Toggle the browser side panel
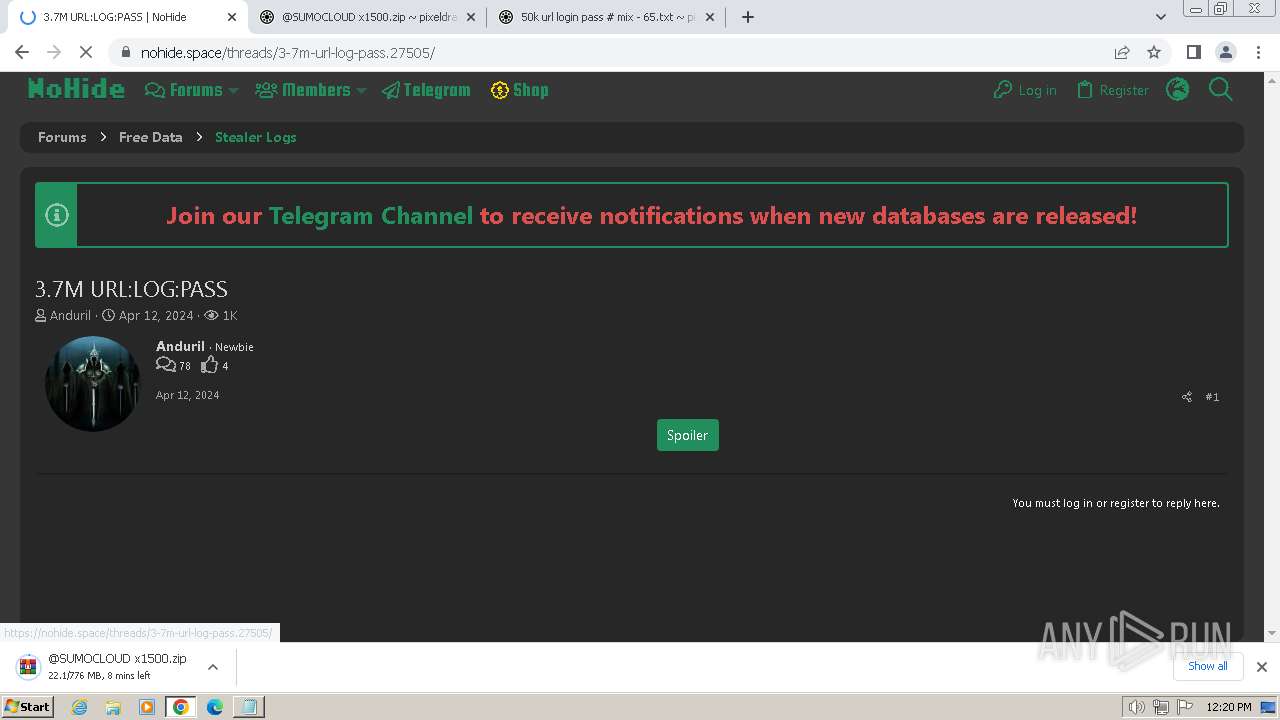 coord(1193,52)
